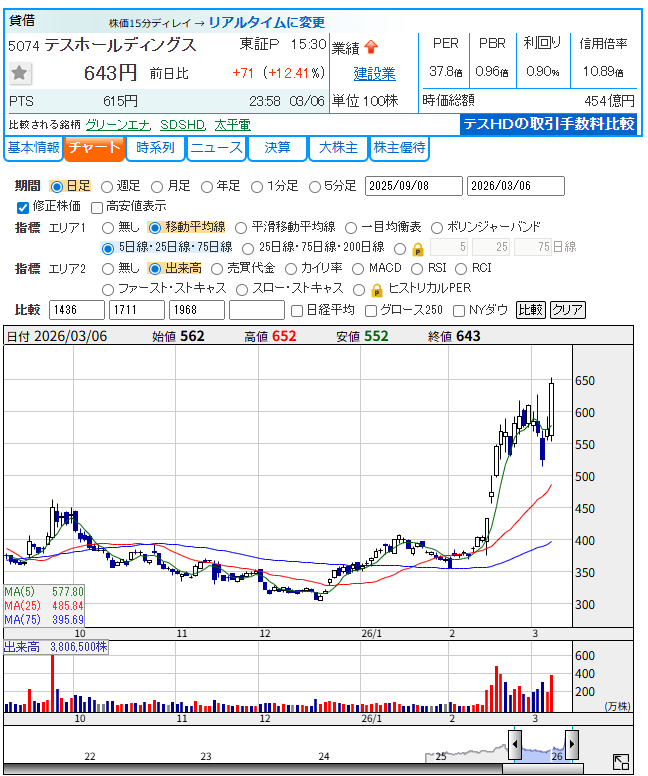Screen dimensions: 648x776
Task: Open the 大株主 tab
Action: click(x=339, y=148)
